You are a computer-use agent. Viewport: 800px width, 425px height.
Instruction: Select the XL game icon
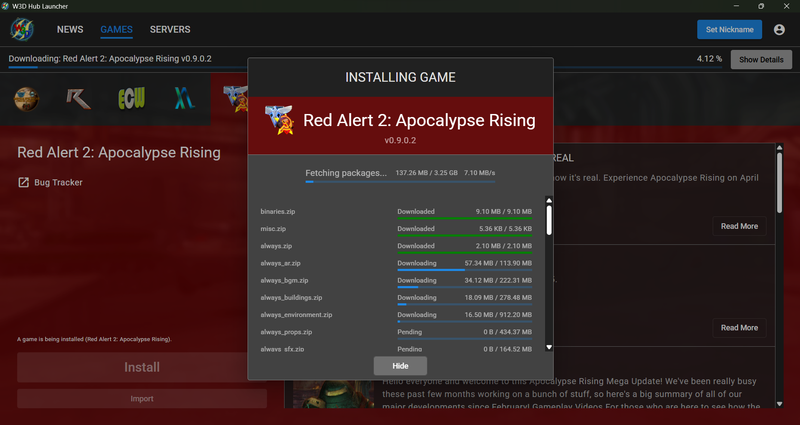[x=184, y=98]
